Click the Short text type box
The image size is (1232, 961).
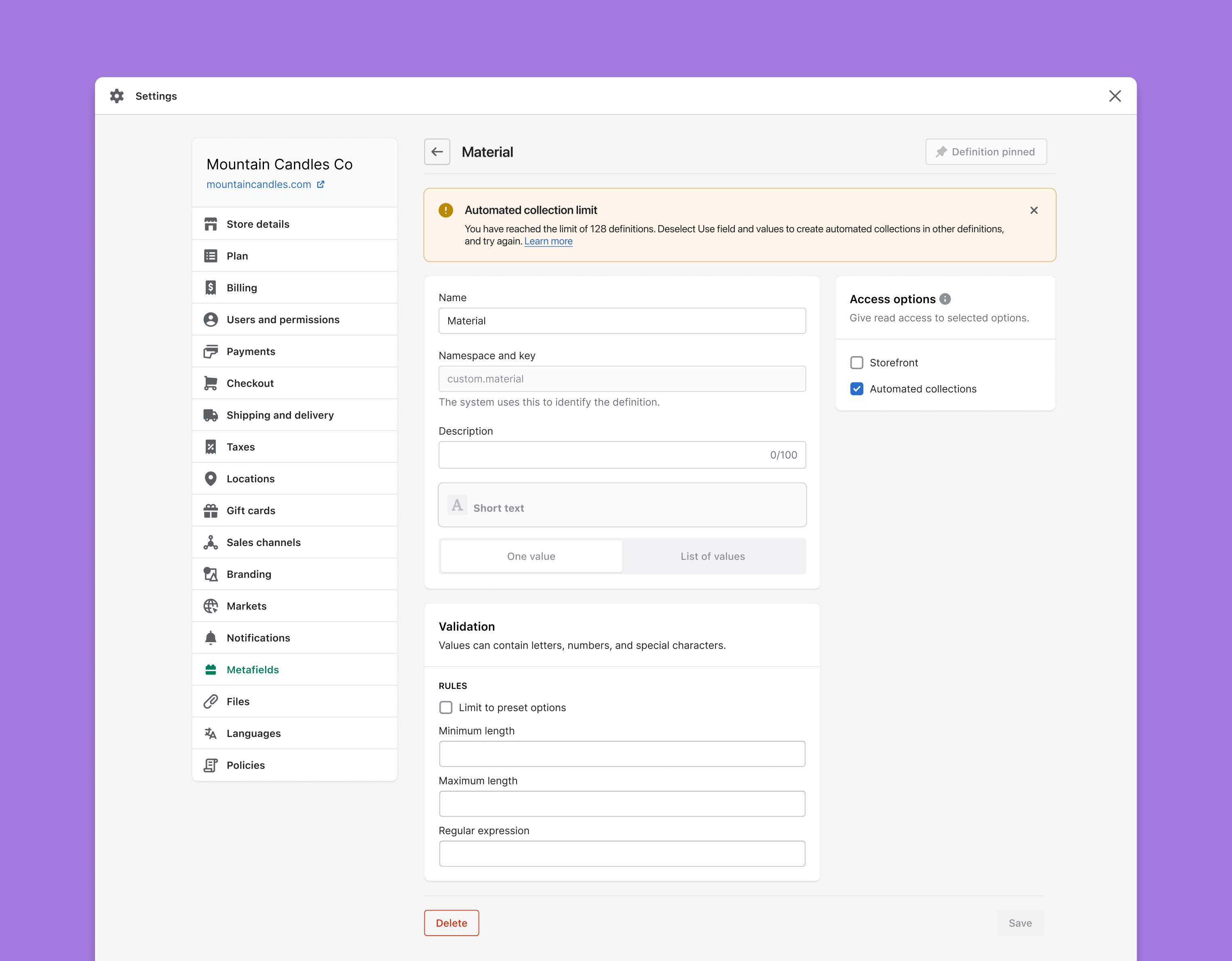coord(622,505)
